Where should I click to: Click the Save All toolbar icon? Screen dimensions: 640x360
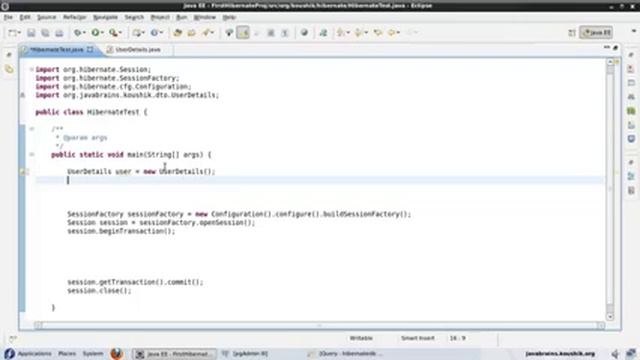pyautogui.click(x=45, y=33)
